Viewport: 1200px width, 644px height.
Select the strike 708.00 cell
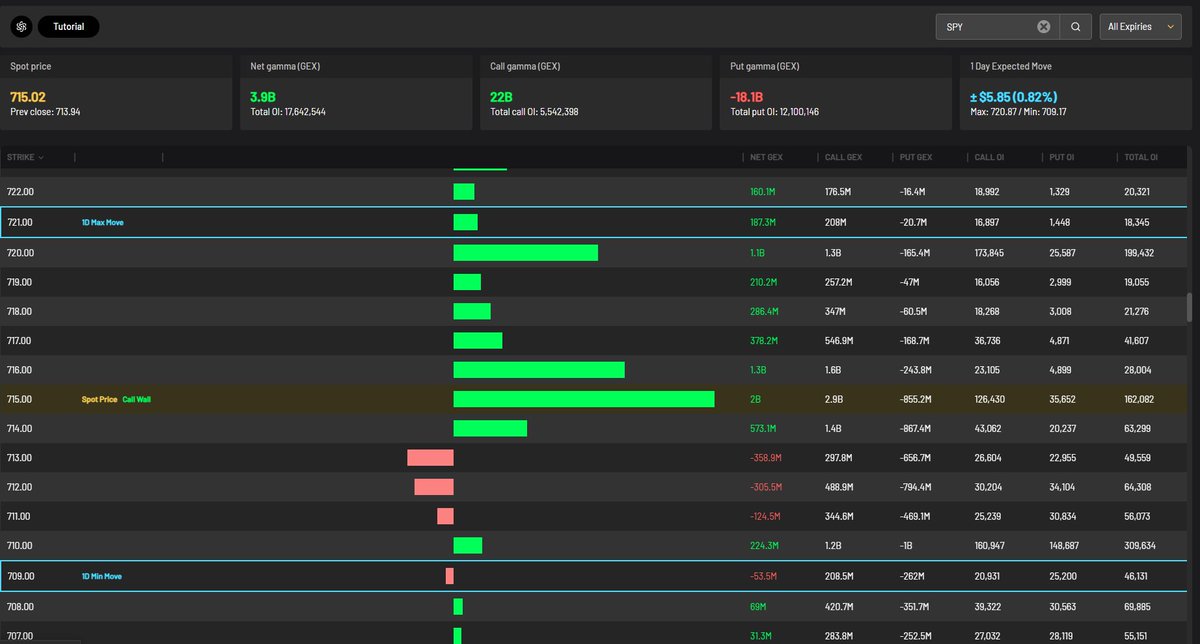tap(20, 606)
